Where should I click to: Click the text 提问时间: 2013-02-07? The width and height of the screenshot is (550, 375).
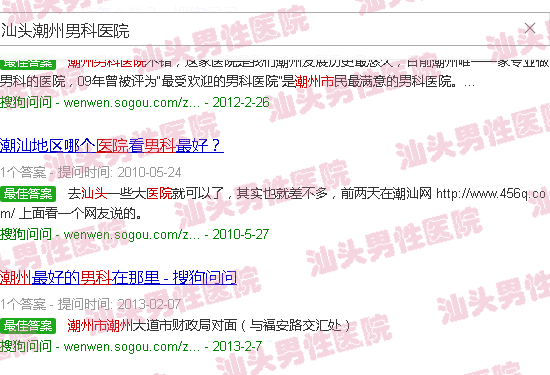click(119, 304)
